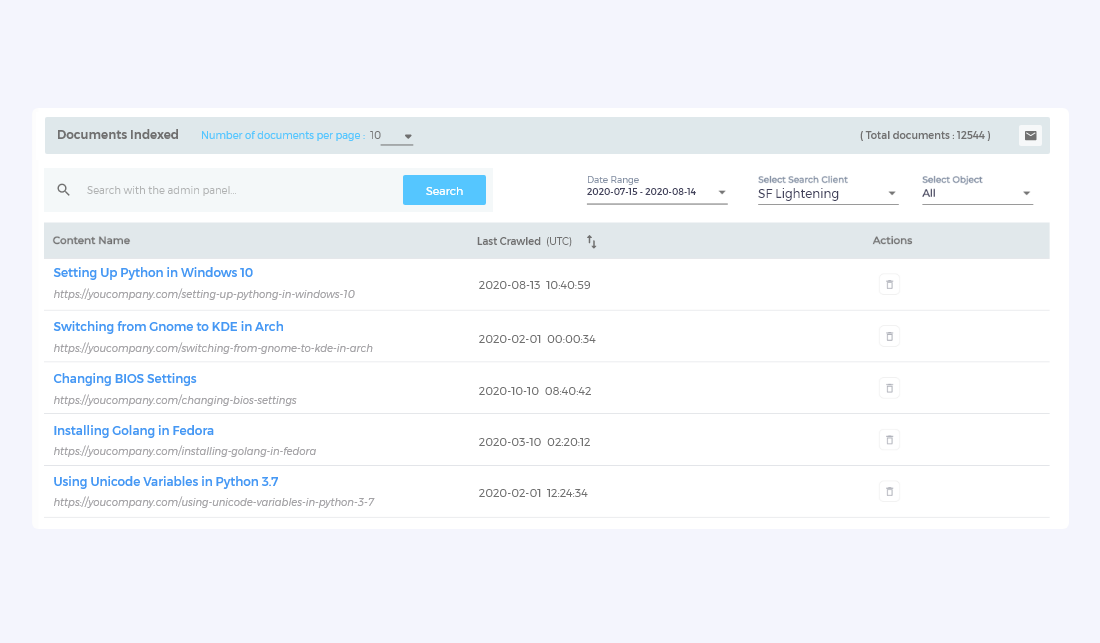
Task: Delete the Changing BIOS Settings document
Action: click(x=889, y=388)
